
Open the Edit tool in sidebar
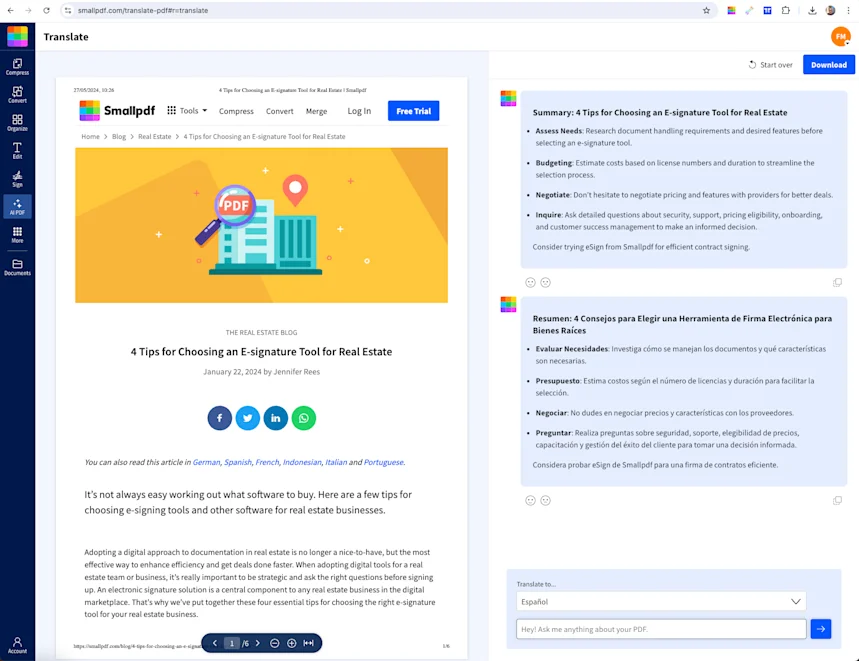tap(17, 151)
